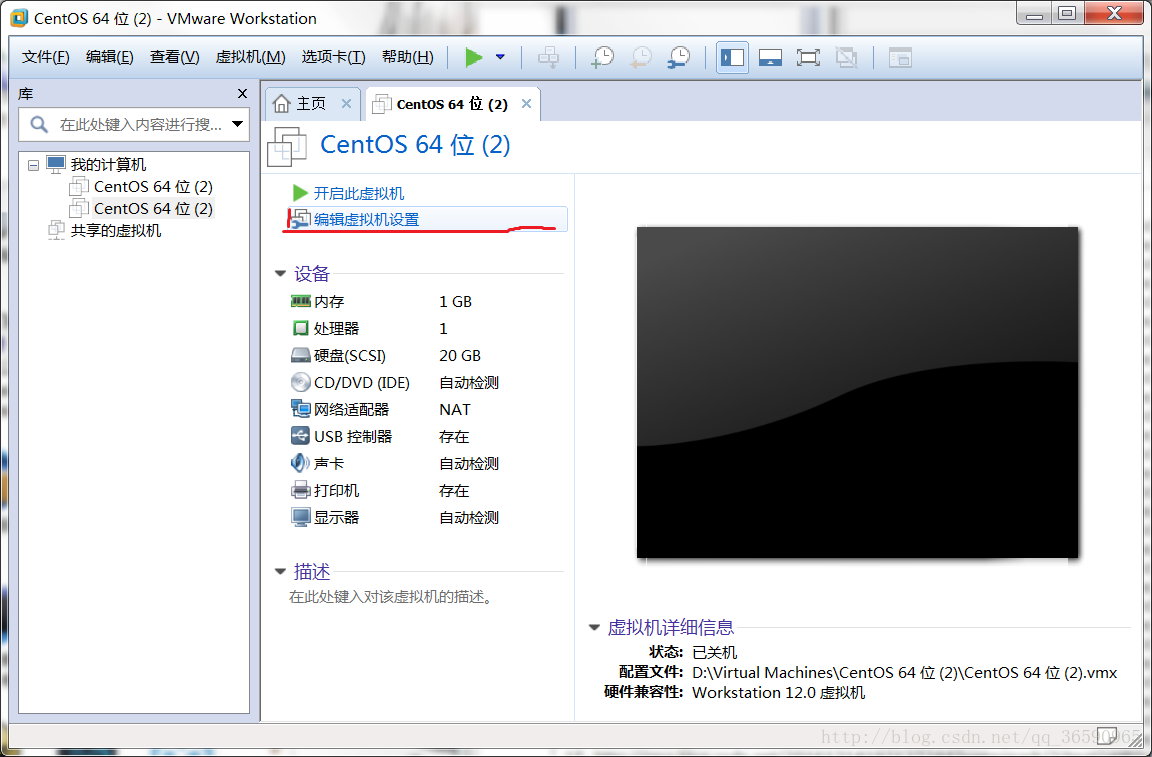This screenshot has height=757, width=1152.
Task: Collapse the 我的计算机 tree node
Action: (33, 165)
